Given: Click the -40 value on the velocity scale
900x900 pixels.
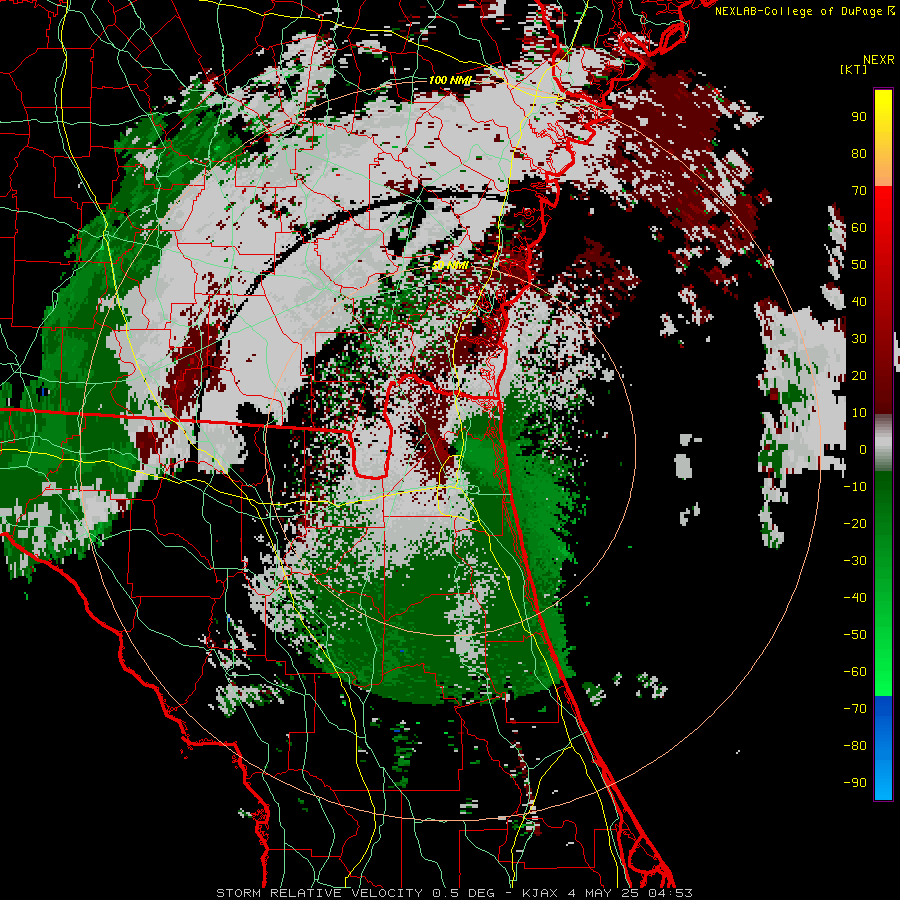Looking at the screenshot, I should click(855, 598).
